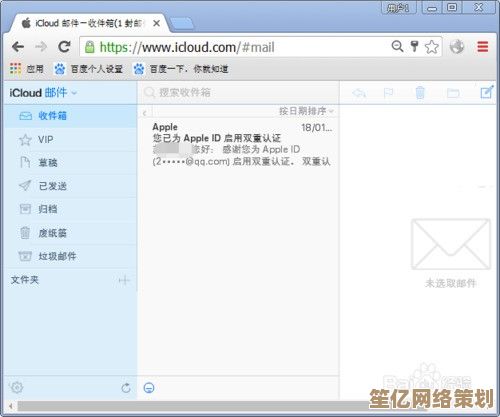Add a new folder with plus icon
500x417 pixels.
[x=124, y=280]
